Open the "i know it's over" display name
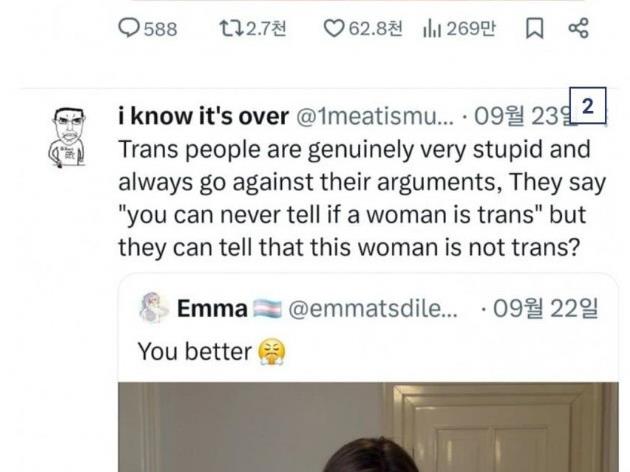 [x=203, y=116]
